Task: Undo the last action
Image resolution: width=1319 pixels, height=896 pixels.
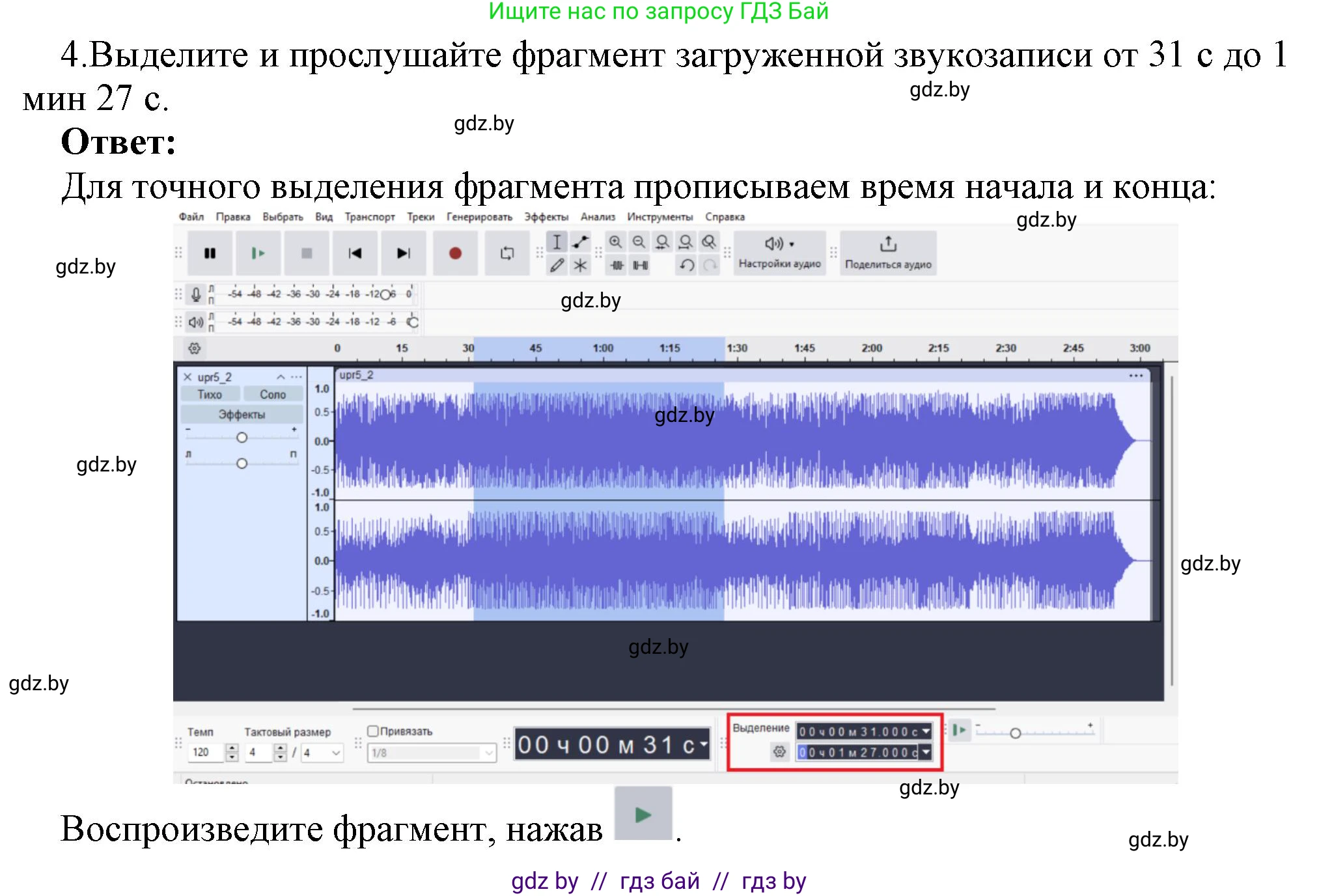Action: [x=686, y=265]
